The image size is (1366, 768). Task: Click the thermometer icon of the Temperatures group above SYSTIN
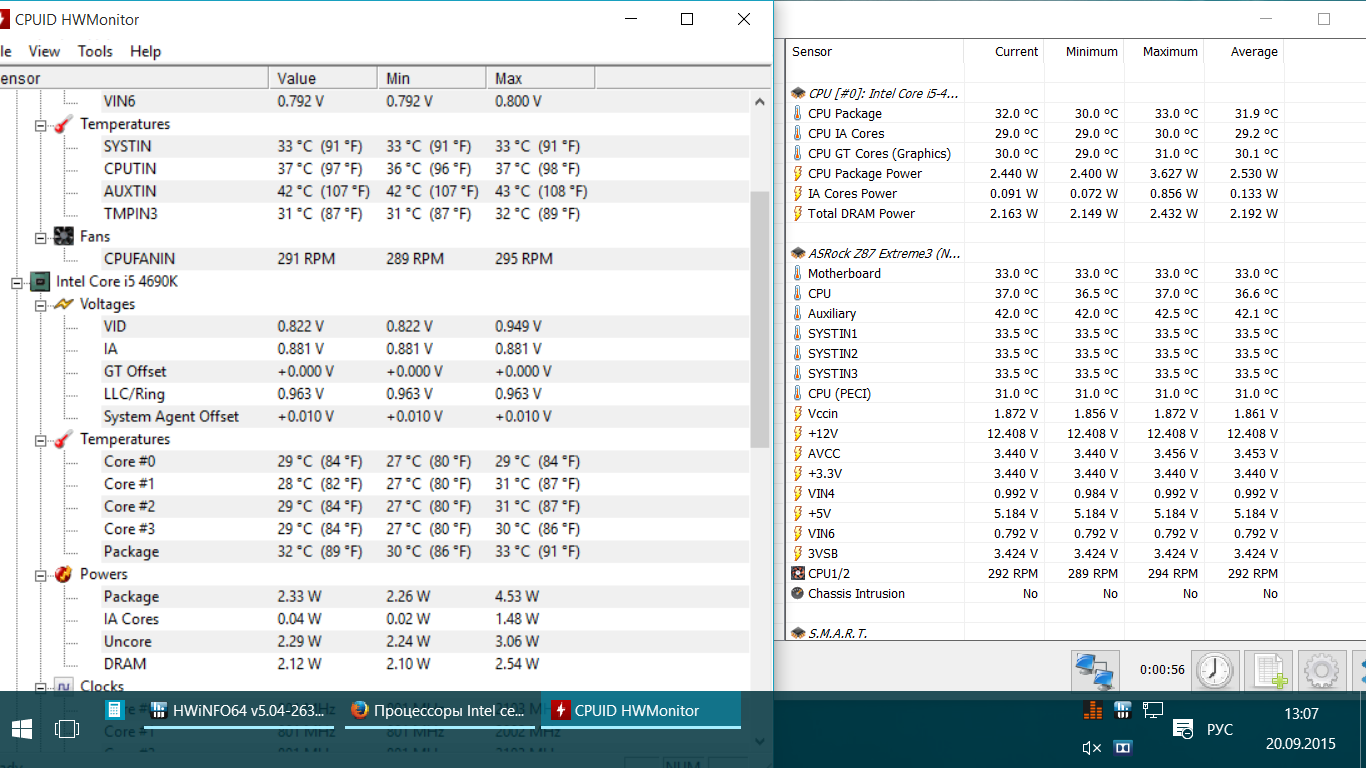(64, 124)
